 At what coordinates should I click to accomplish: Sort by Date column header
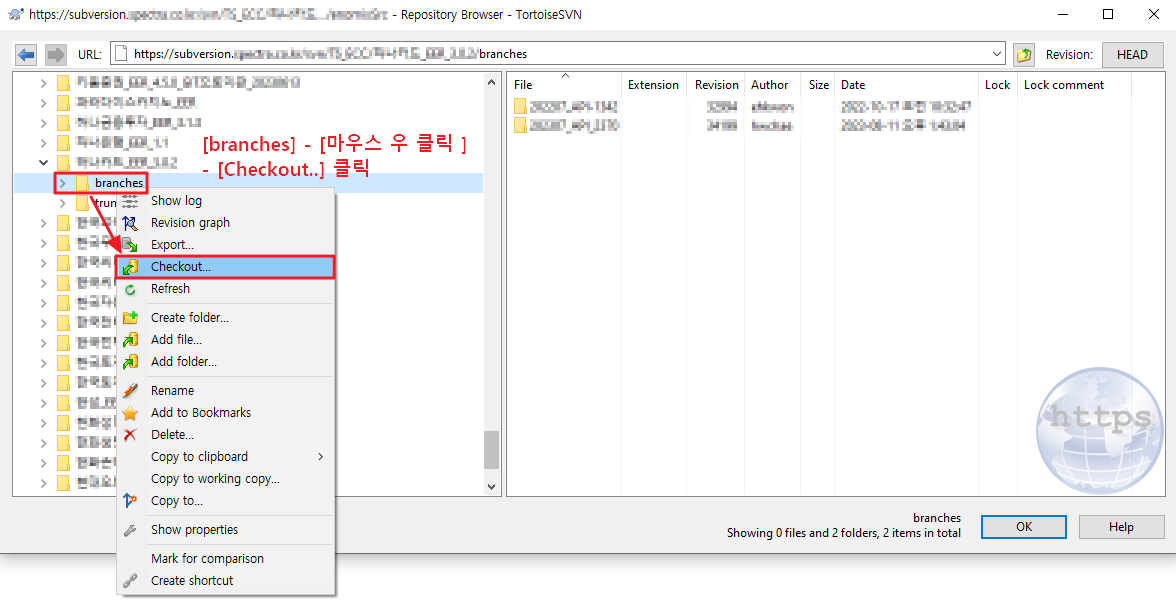(x=907, y=85)
